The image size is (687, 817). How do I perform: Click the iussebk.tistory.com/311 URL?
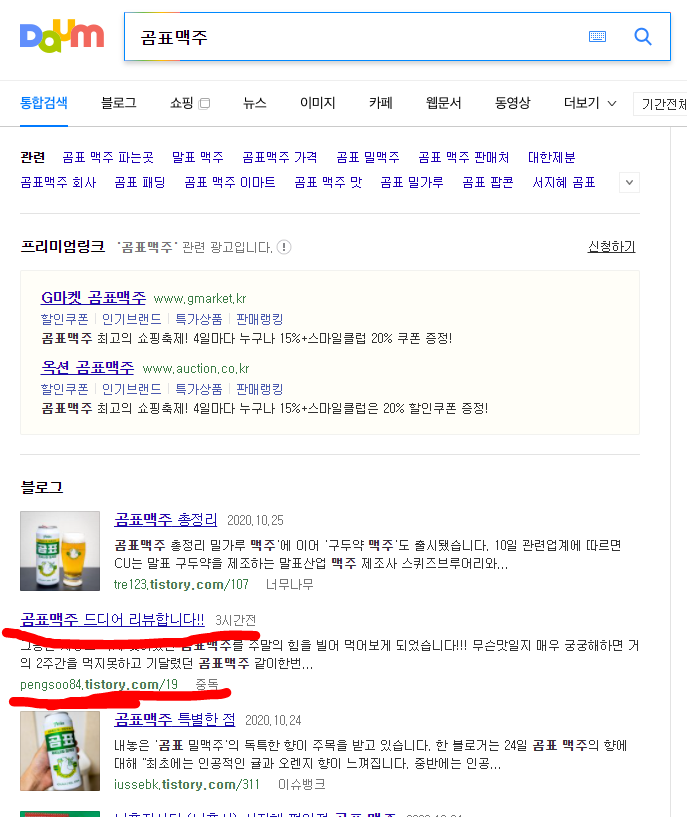(186, 785)
